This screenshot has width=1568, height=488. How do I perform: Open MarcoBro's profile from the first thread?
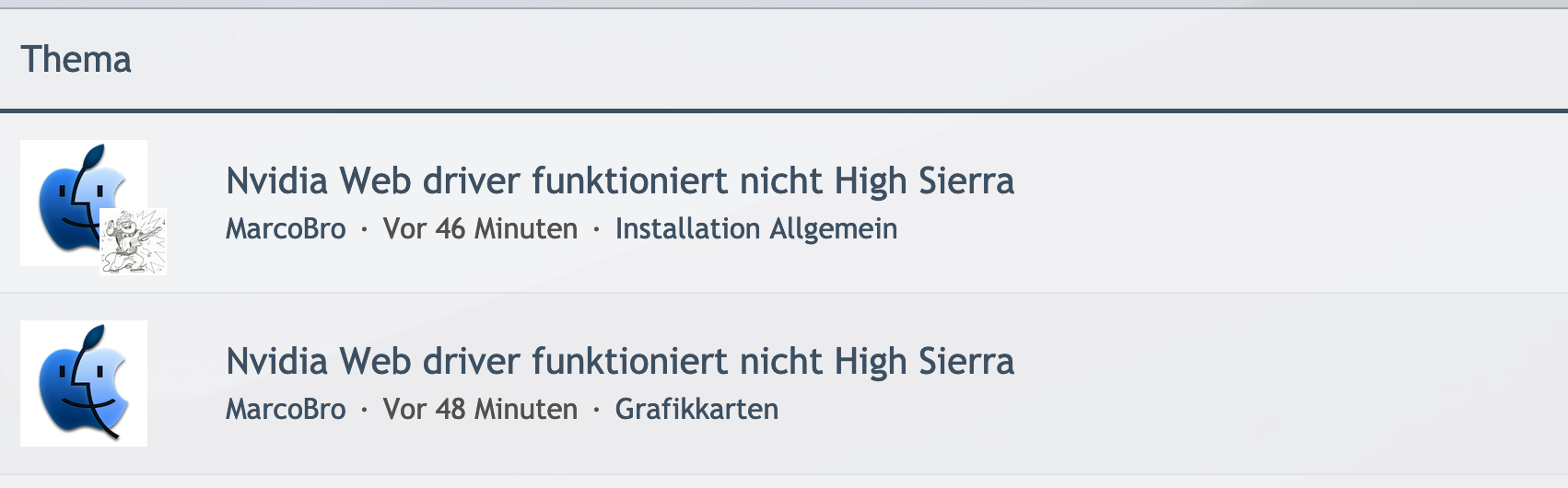coord(286,229)
